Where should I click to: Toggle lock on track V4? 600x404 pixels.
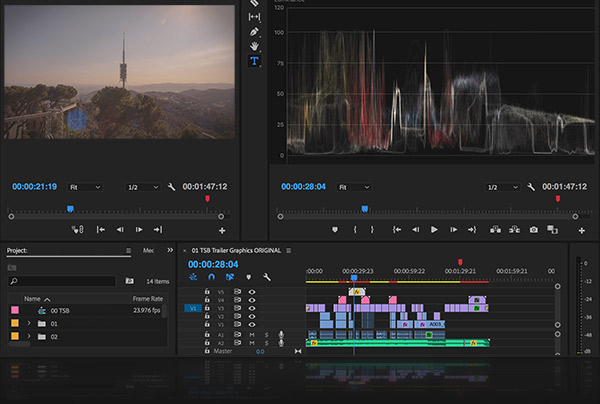206,299
